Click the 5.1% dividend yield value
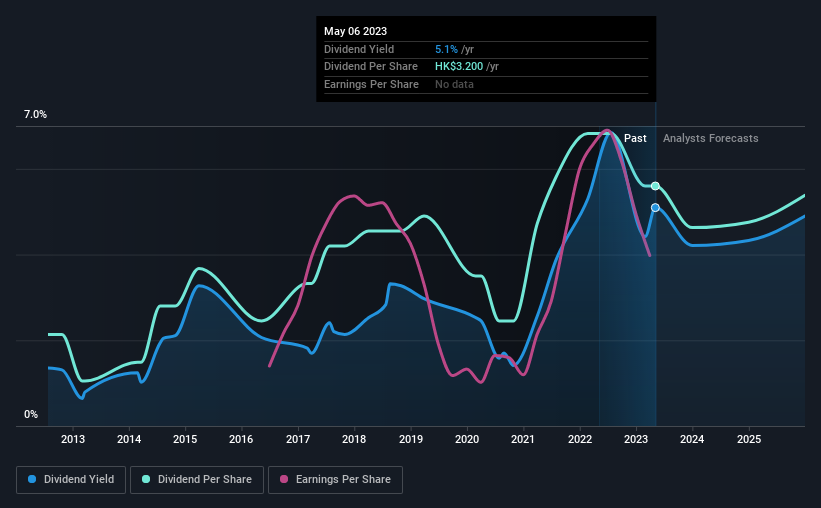 tap(446, 49)
